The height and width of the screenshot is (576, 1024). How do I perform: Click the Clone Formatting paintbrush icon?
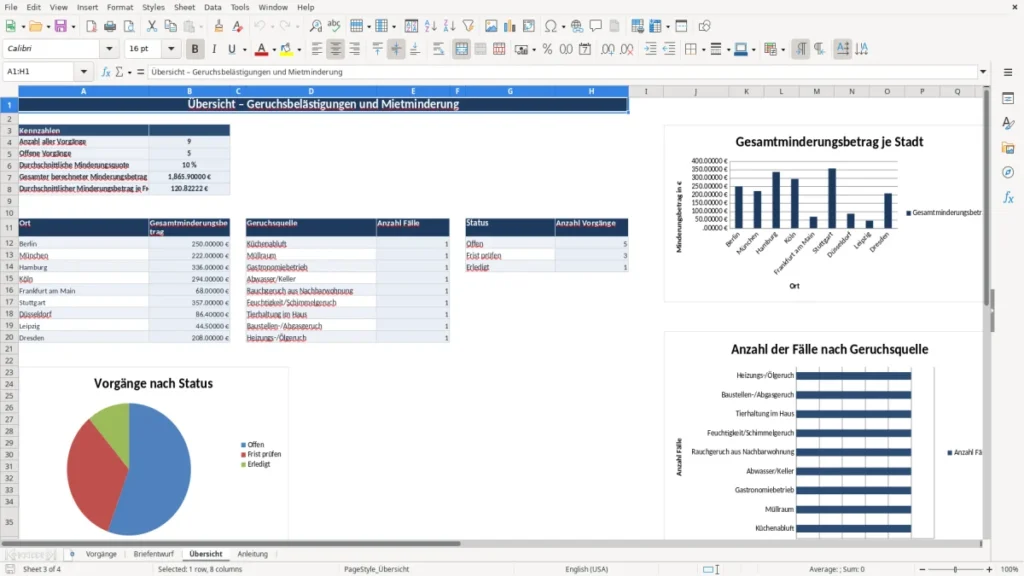tap(219, 26)
